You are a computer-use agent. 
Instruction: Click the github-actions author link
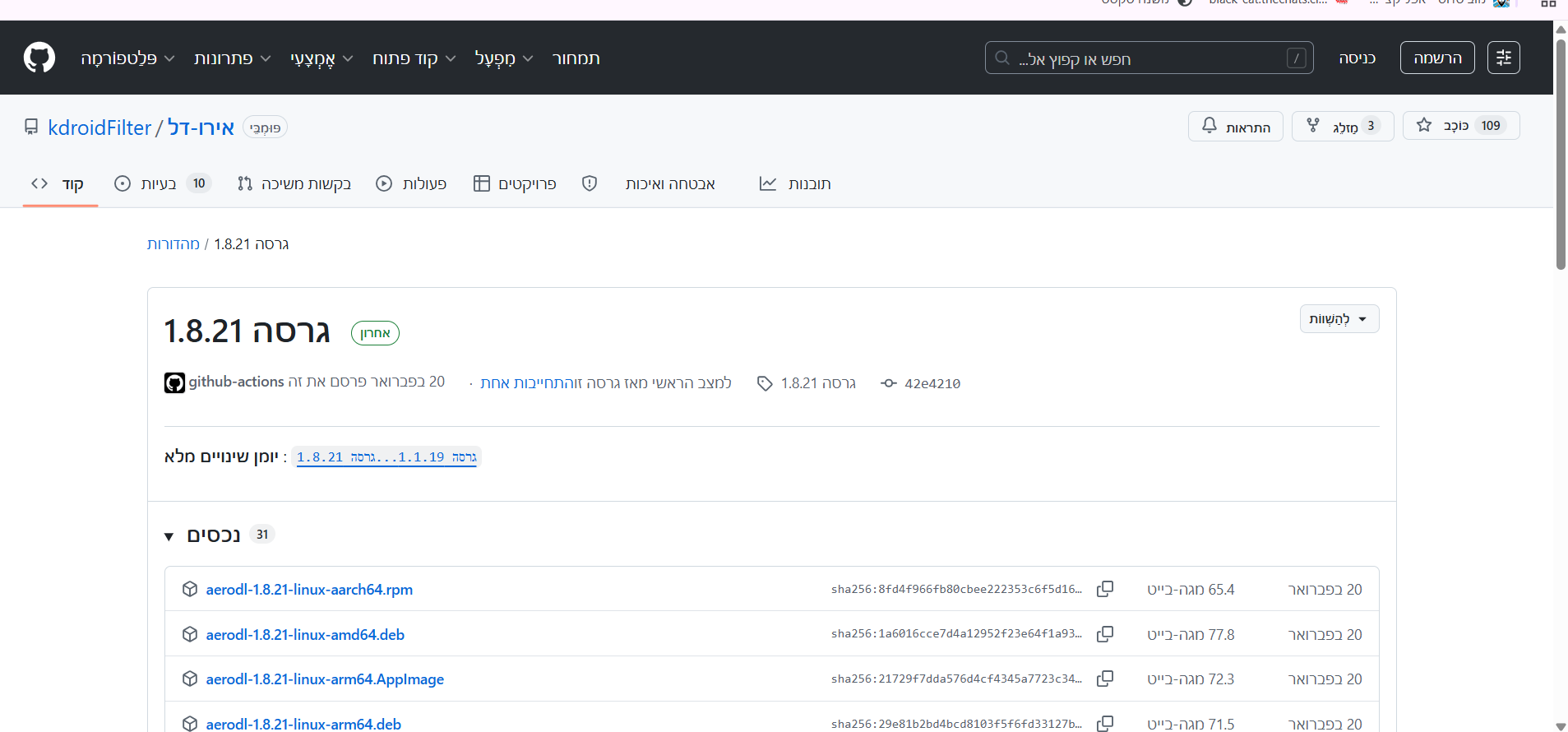tap(236, 382)
